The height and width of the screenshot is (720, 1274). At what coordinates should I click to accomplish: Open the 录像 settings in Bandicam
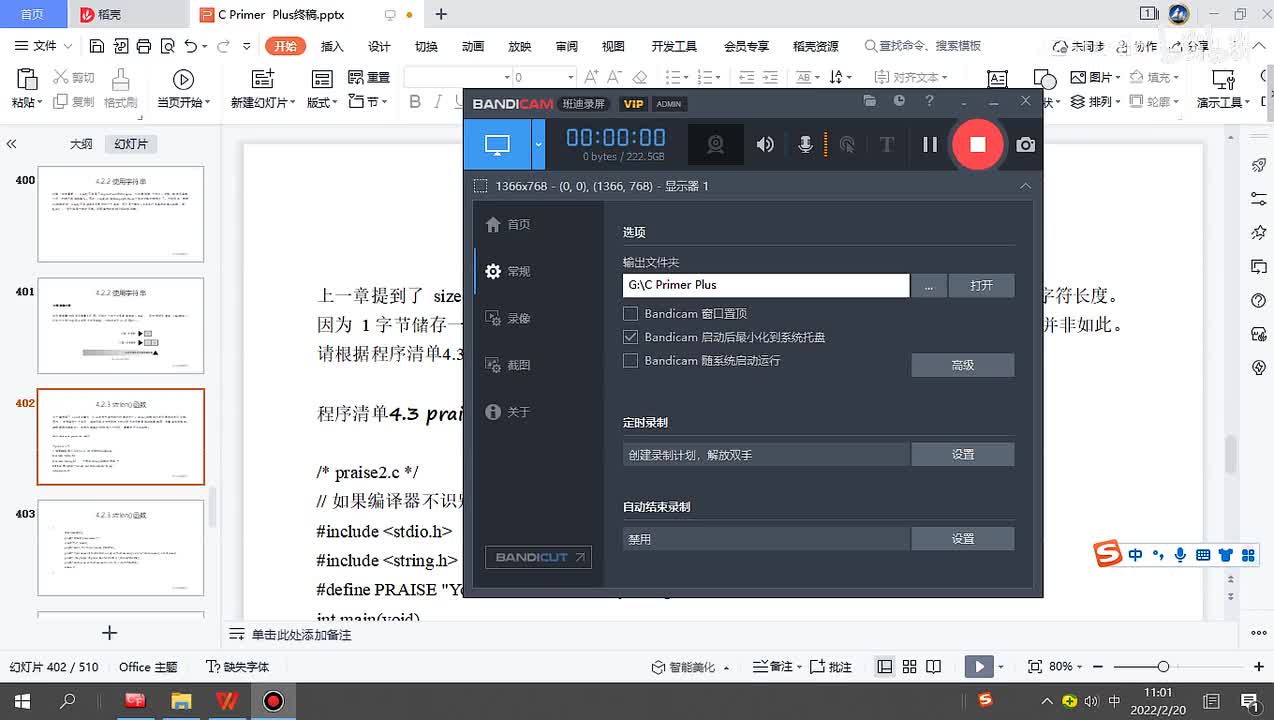507,318
